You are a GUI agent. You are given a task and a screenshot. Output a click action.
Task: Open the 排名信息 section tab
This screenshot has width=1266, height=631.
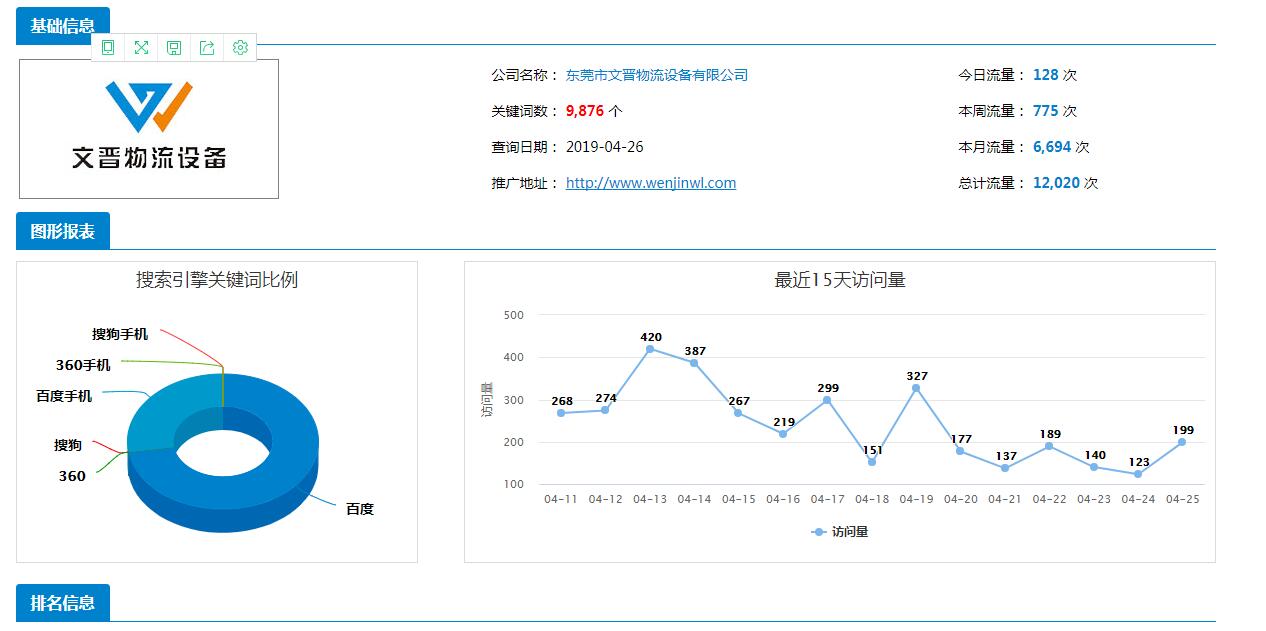(x=63, y=603)
